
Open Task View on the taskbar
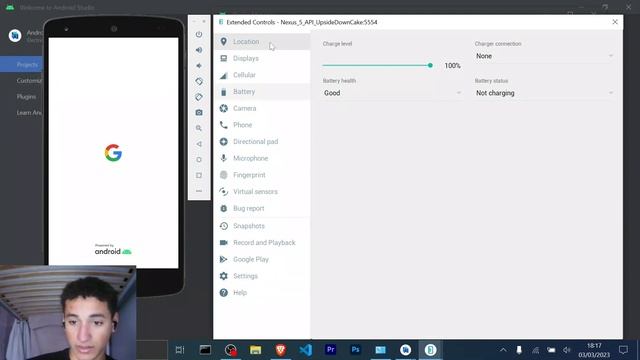(x=180, y=350)
